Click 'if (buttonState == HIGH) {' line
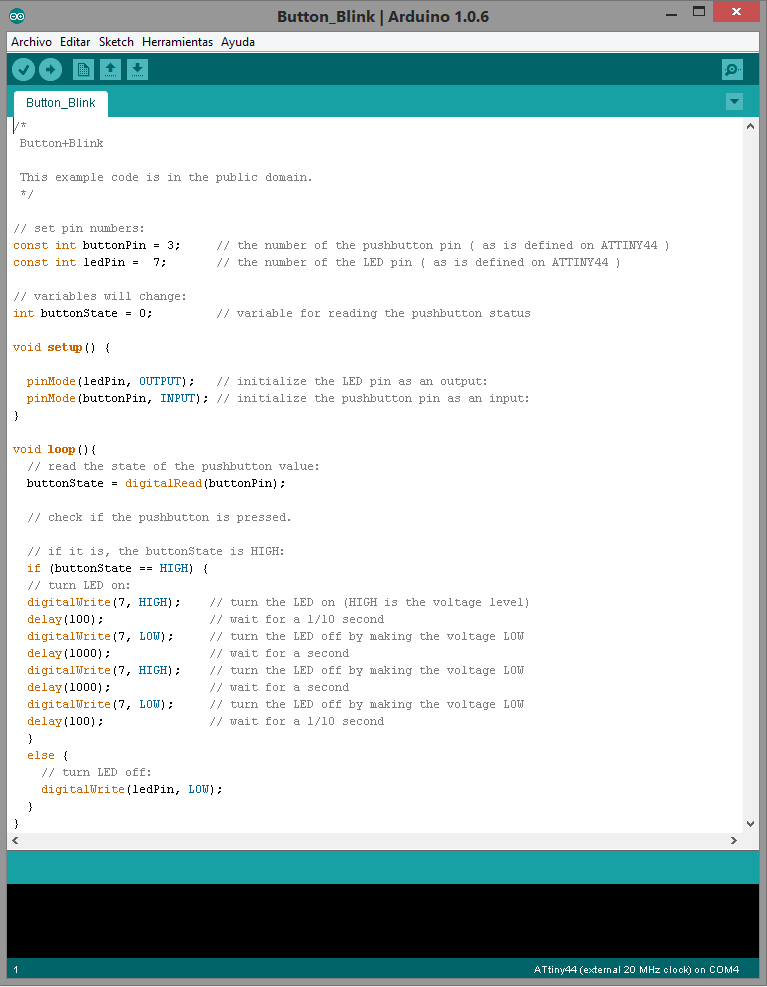This screenshot has width=767, height=987. coord(118,568)
